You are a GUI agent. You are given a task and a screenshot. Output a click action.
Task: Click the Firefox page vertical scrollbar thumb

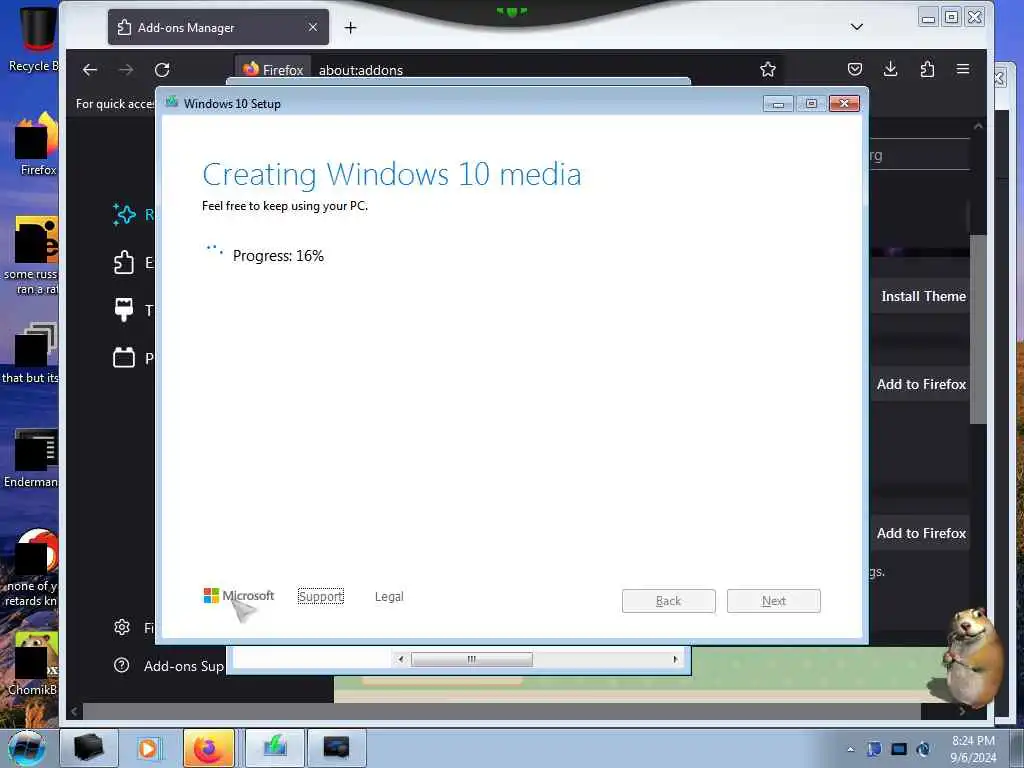978,329
